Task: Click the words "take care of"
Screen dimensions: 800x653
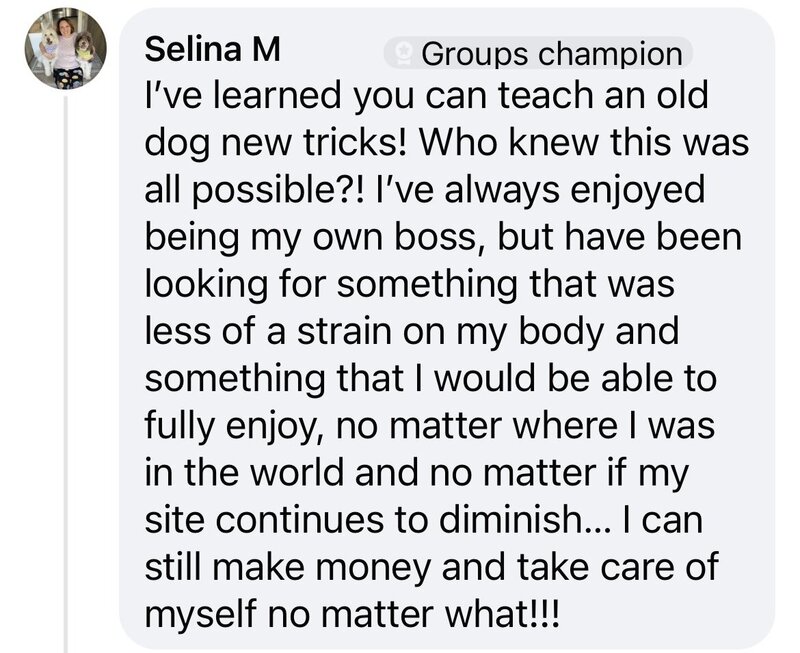Action: click(618, 567)
